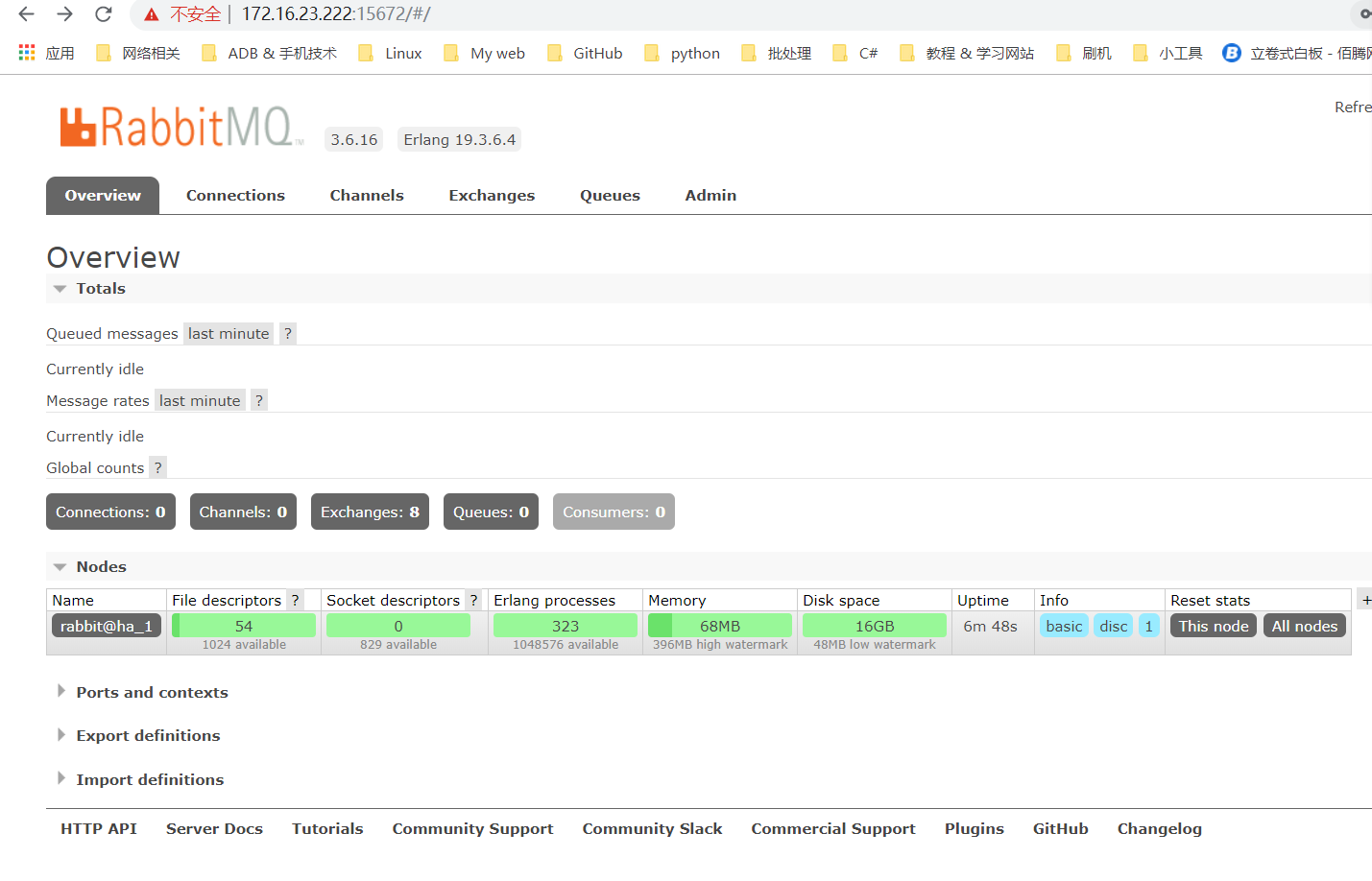This screenshot has height=881, width=1372.
Task: Click the File descriptors 54 usage bar
Action: (x=244, y=626)
